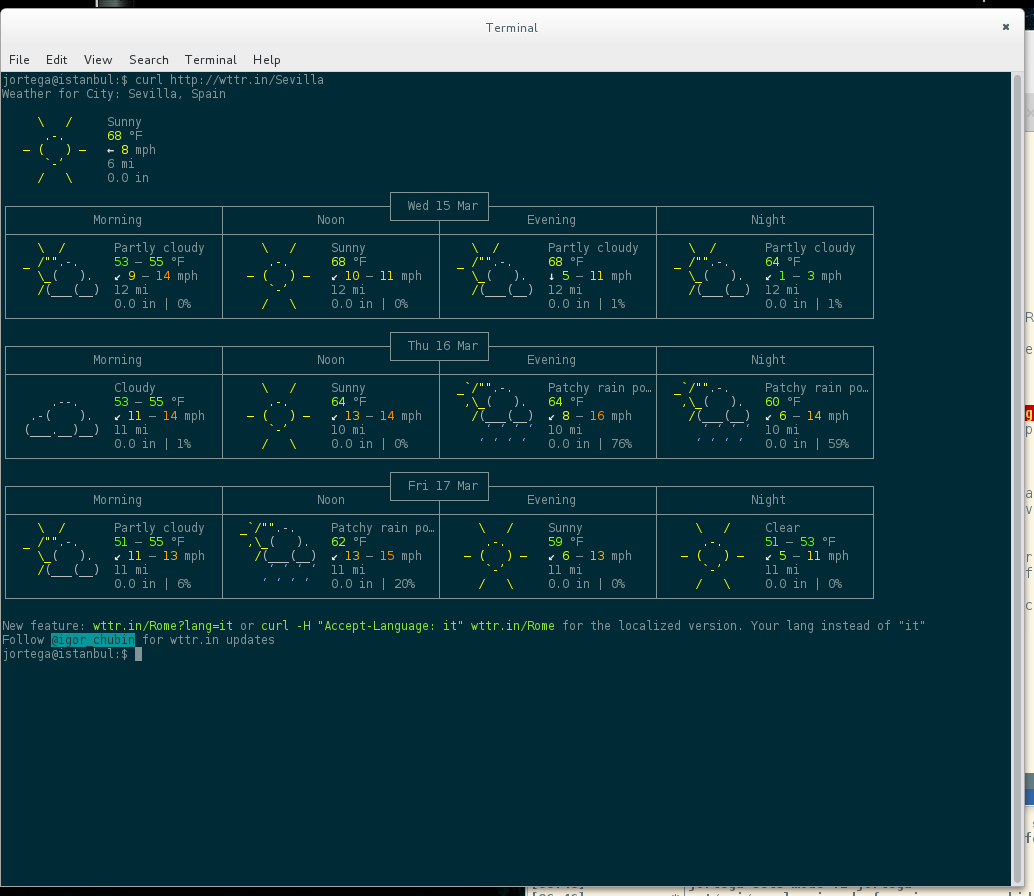1034x896 pixels.
Task: Click the terminal vertical scrollbar
Action: [x=1018, y=478]
